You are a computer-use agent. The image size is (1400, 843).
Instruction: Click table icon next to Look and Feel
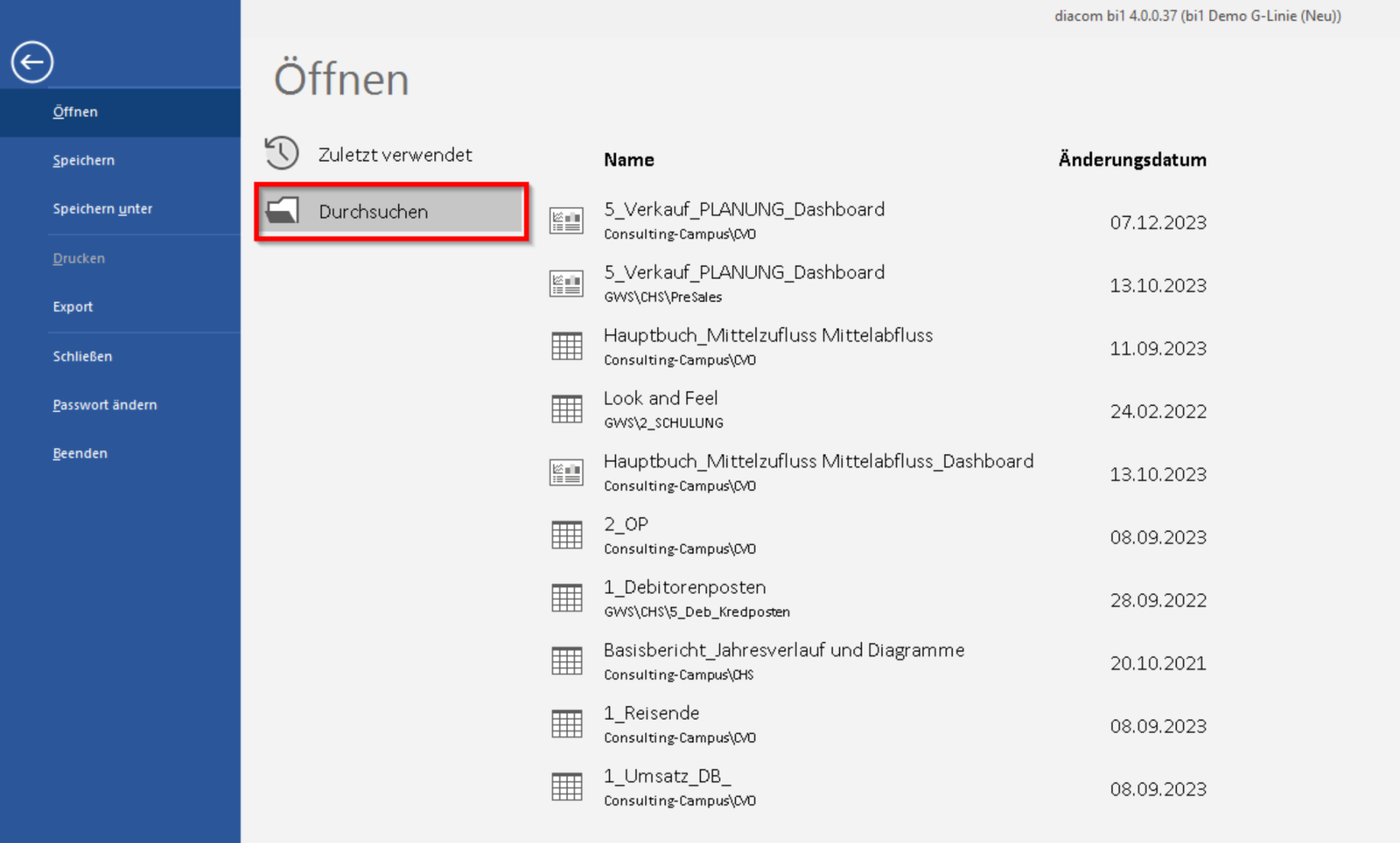tap(567, 409)
